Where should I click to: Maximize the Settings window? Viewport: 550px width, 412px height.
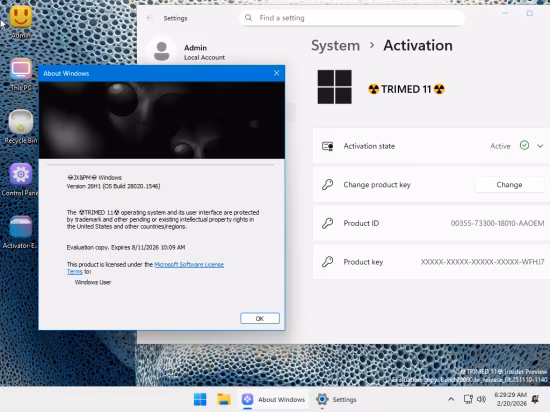click(530, 13)
